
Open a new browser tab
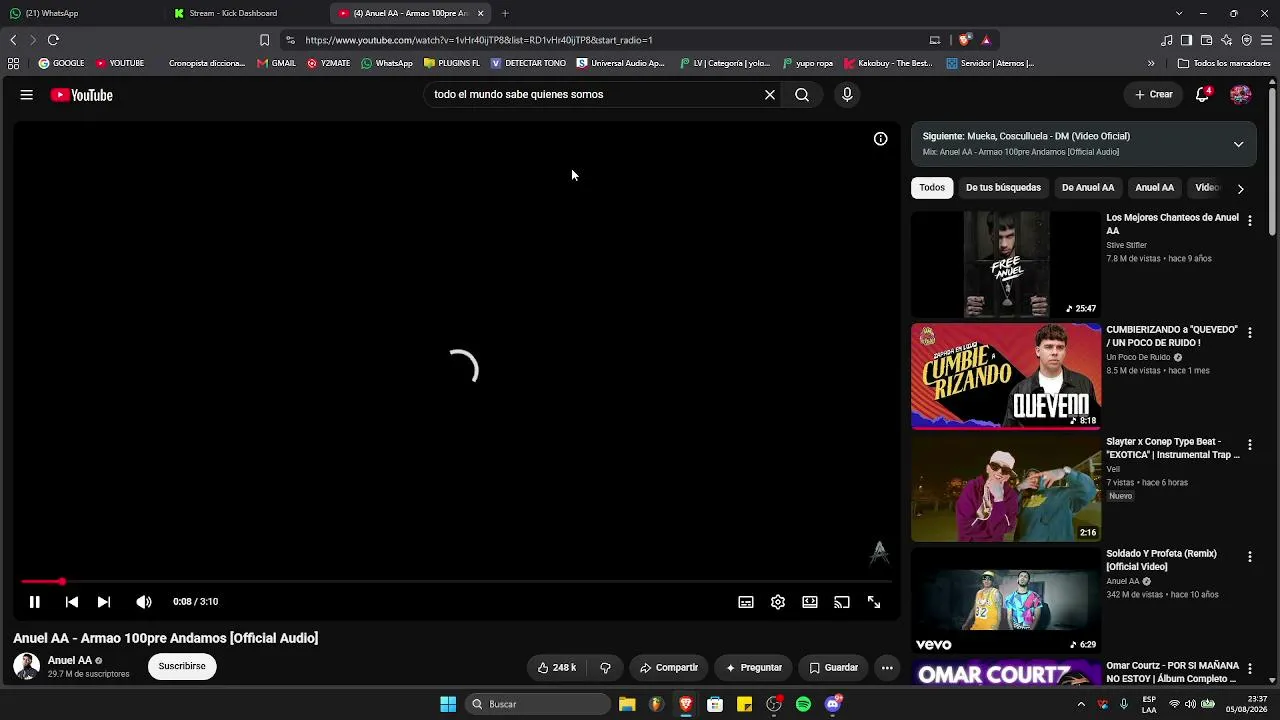pyautogui.click(x=505, y=13)
